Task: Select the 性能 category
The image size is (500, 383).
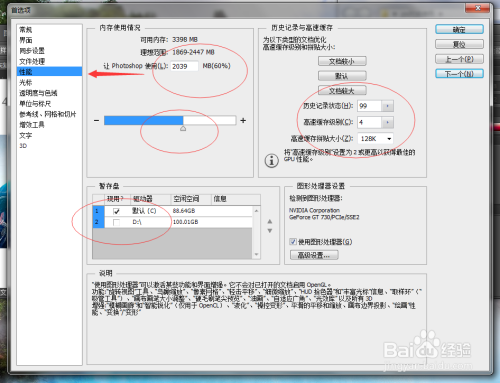Action: click(49, 72)
